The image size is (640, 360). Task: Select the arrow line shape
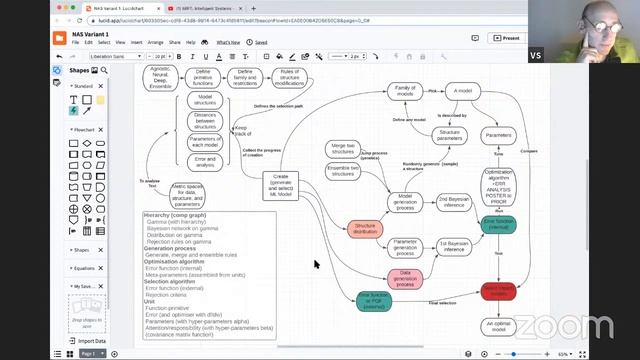click(87, 111)
